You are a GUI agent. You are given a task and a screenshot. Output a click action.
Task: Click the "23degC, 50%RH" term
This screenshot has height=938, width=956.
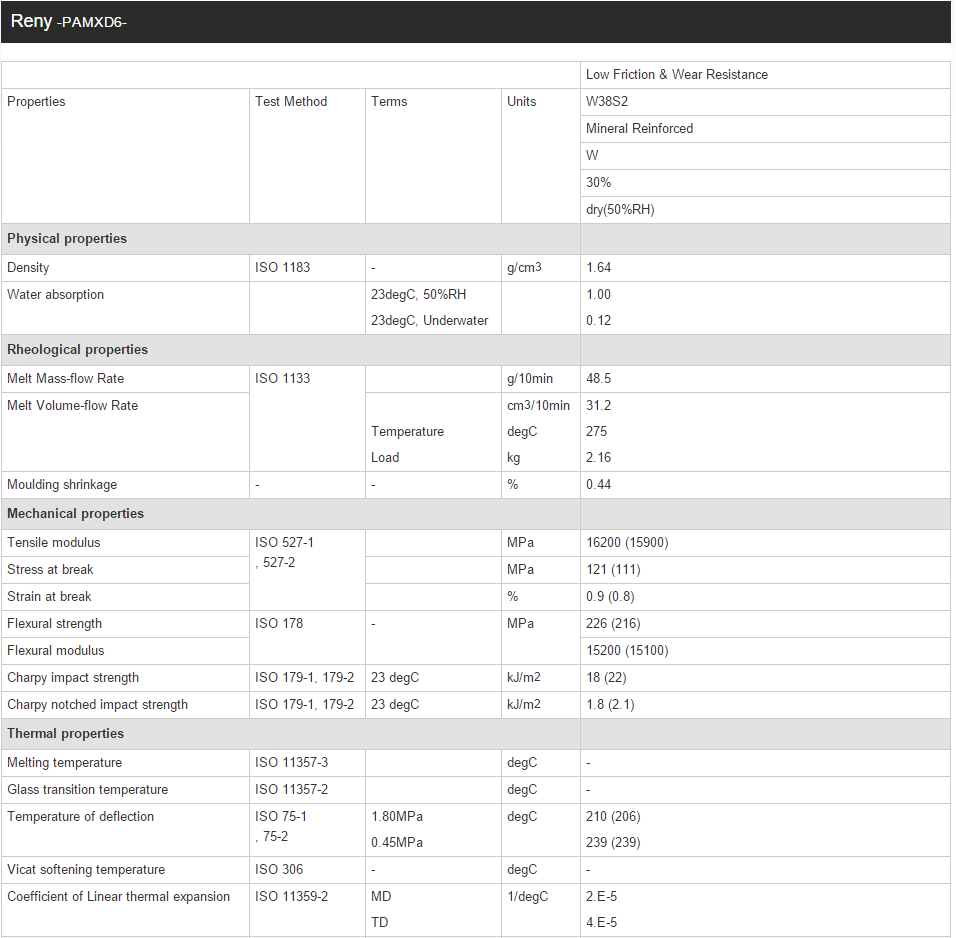tap(418, 295)
